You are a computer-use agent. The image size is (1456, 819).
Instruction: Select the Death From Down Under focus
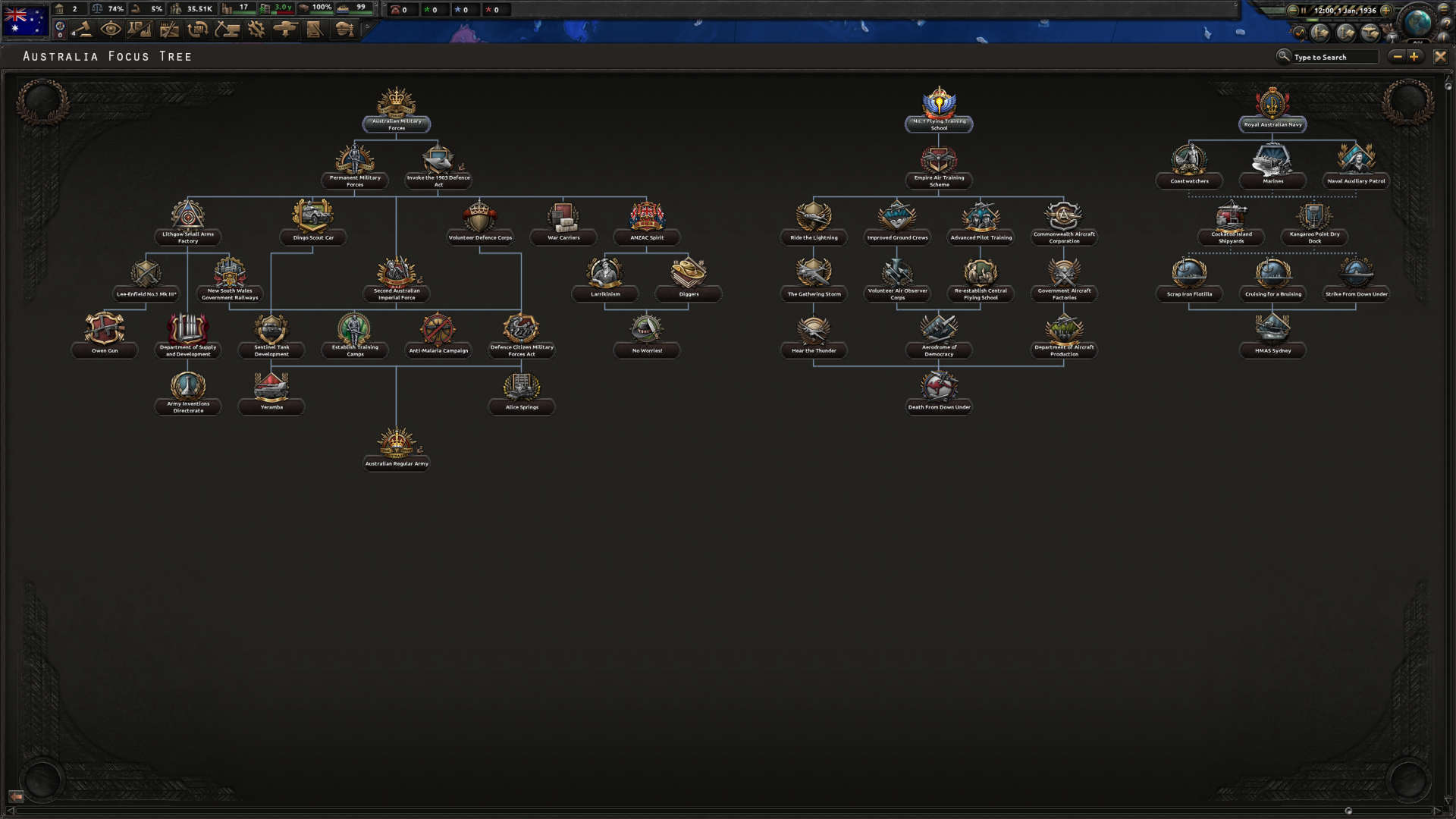pos(939,392)
